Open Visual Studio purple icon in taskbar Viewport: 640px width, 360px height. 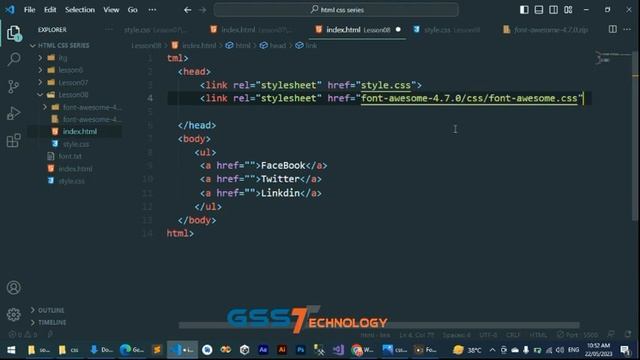point(338,350)
